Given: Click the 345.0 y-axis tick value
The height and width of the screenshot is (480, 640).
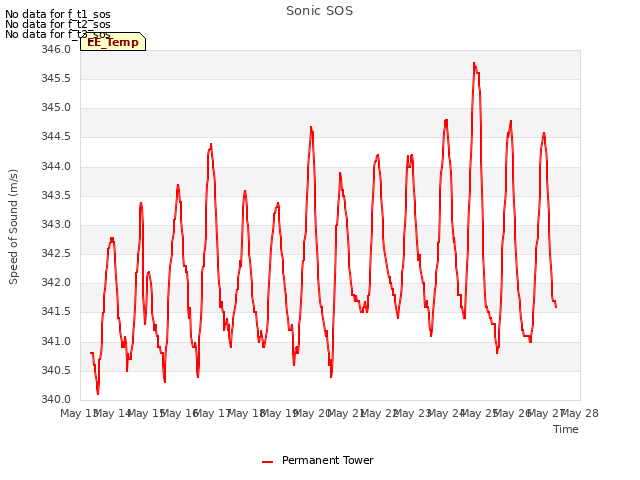Looking at the screenshot, I should tap(56, 108).
